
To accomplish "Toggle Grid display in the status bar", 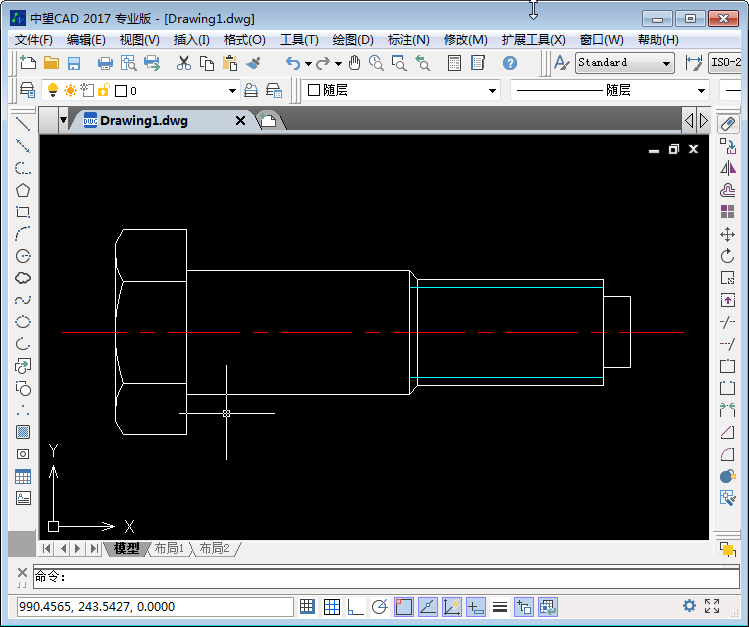I will coord(331,606).
